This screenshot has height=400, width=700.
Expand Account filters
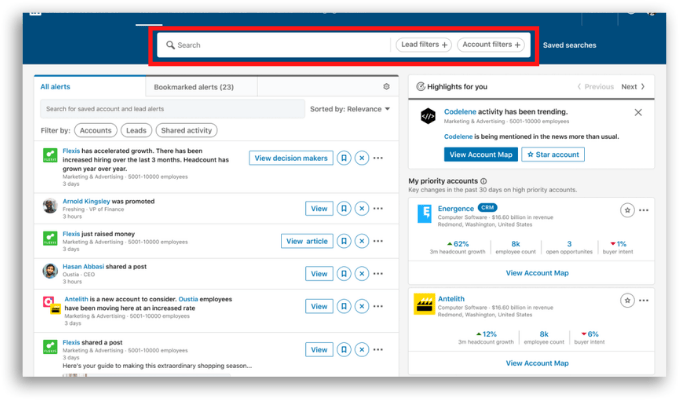(491, 45)
